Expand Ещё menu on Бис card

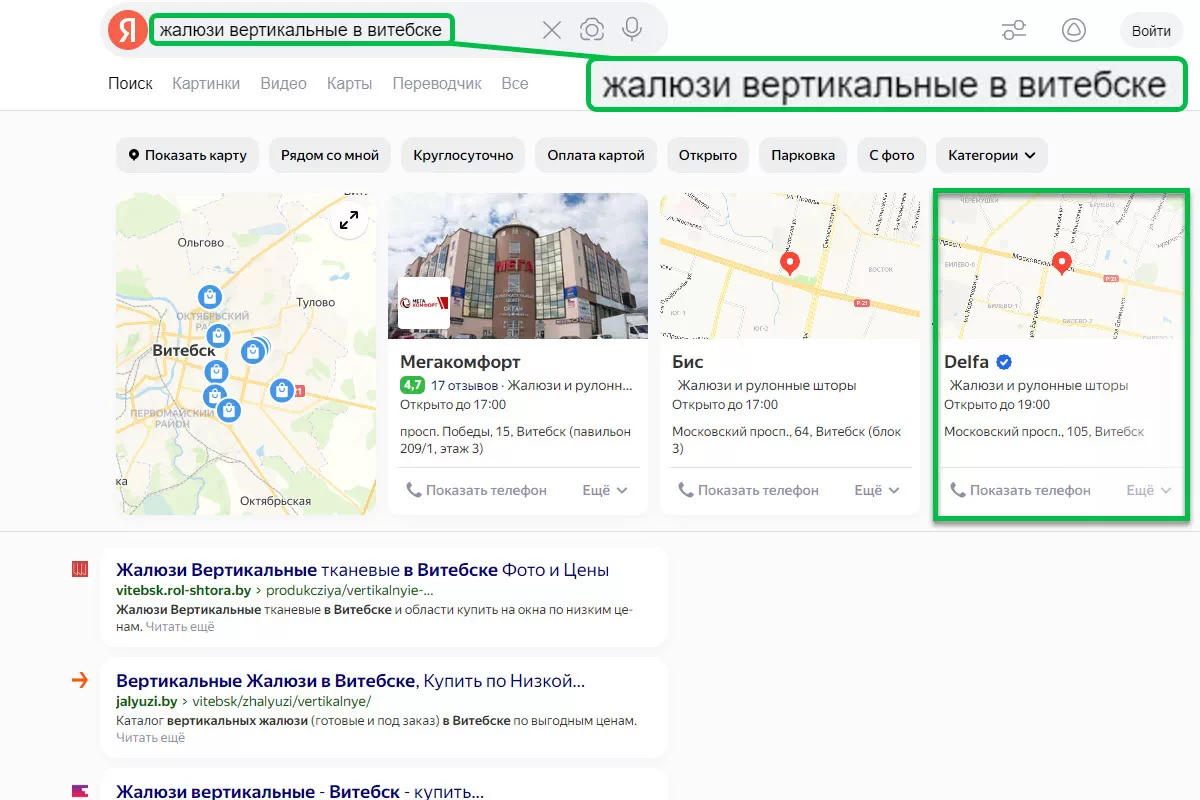pos(877,490)
